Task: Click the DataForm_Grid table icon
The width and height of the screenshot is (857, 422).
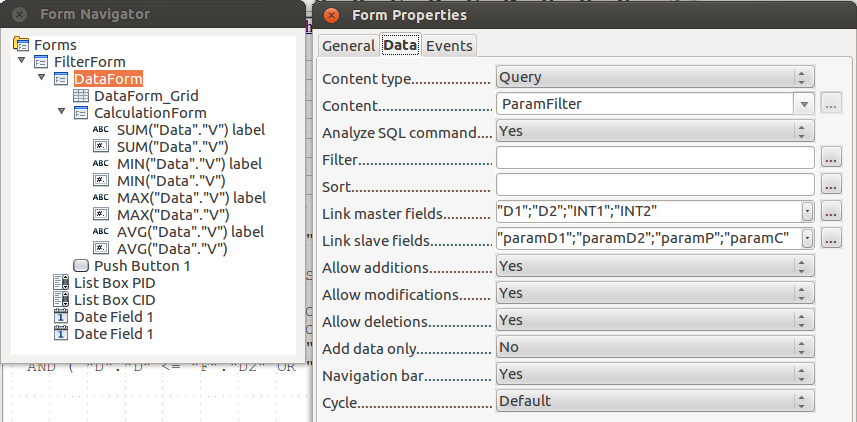Action: [x=82, y=96]
